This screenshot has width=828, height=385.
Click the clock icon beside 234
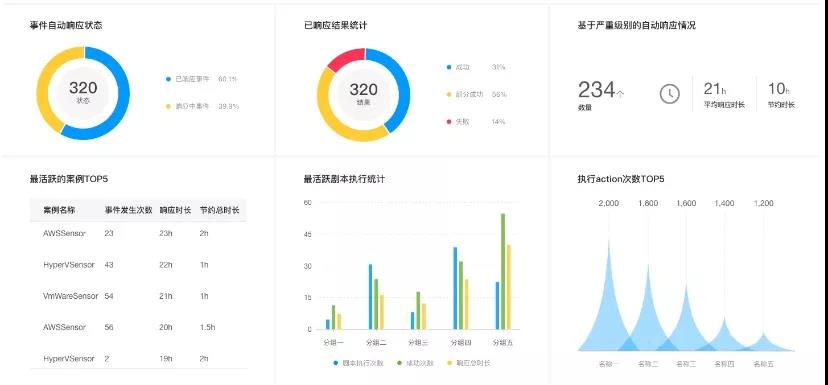[x=670, y=94]
